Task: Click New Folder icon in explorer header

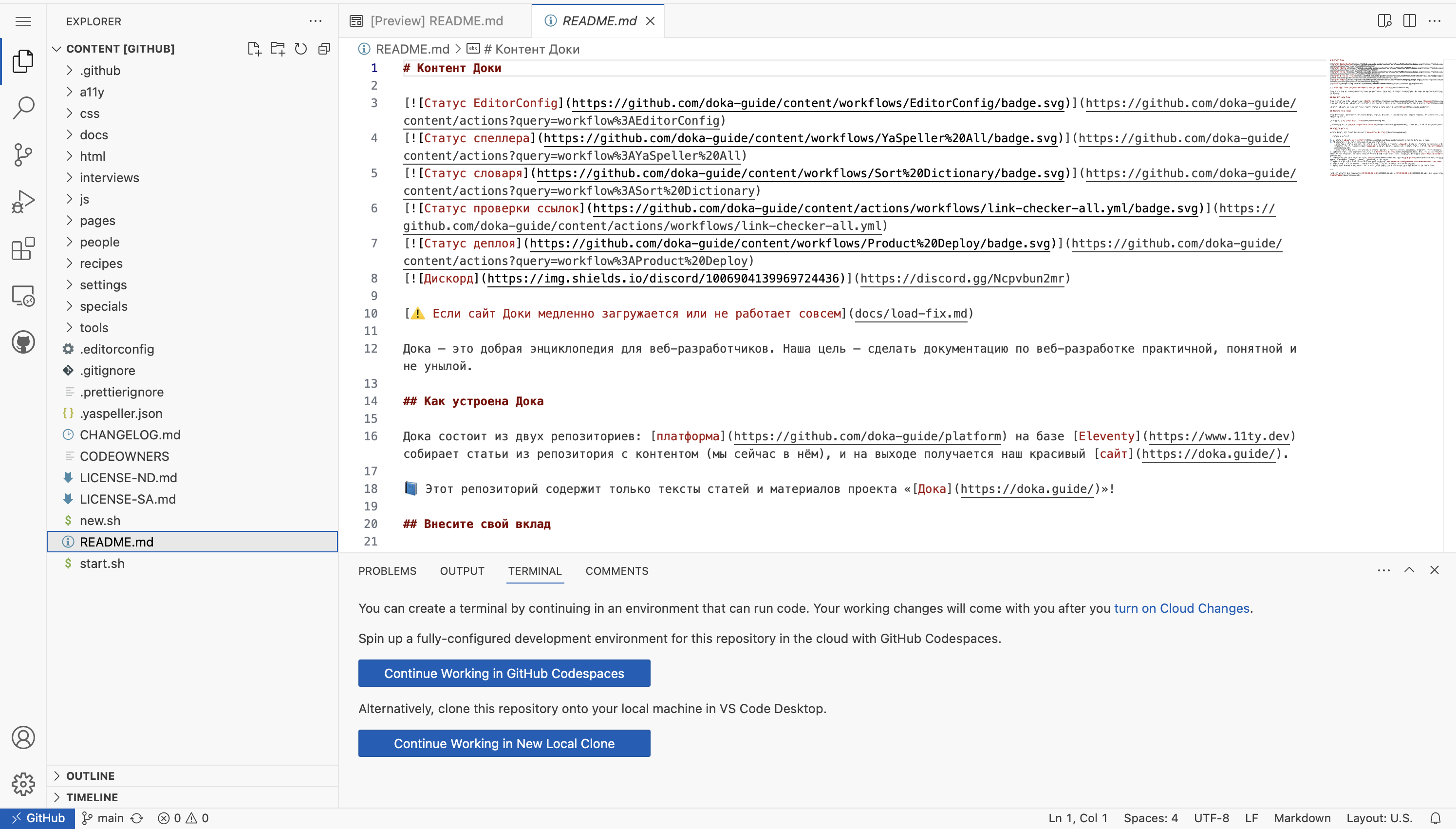Action: point(278,49)
